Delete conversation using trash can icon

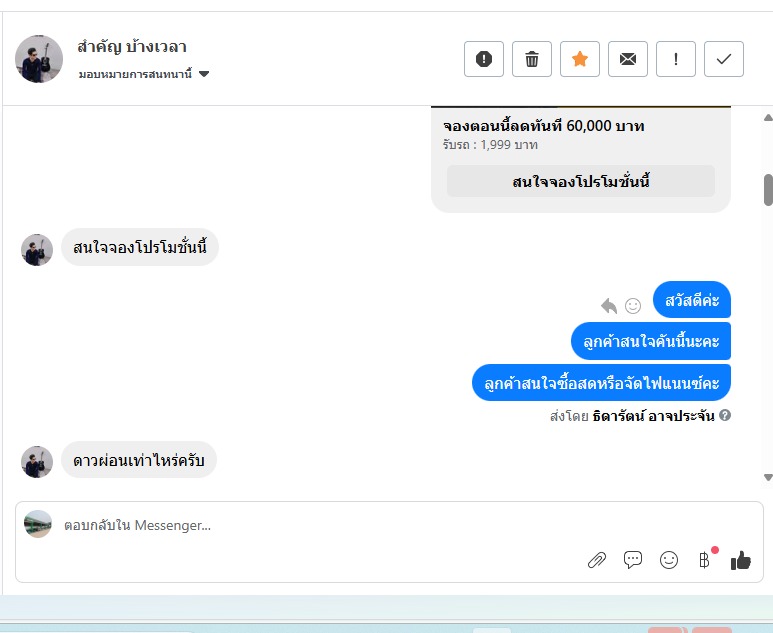(x=531, y=59)
